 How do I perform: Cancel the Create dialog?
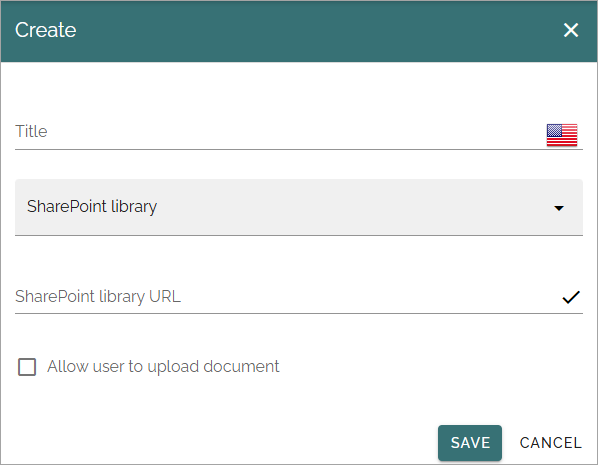551,443
